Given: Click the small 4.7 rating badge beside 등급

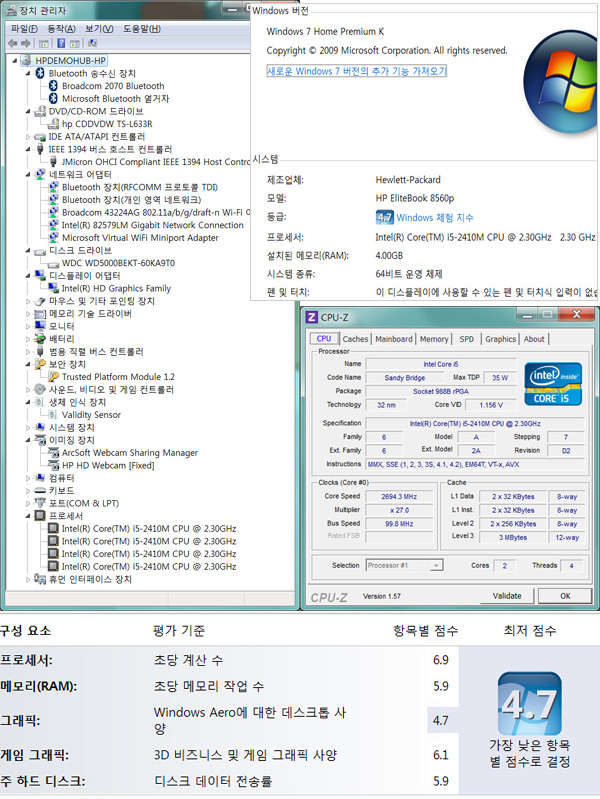Looking at the screenshot, I should coord(384,218).
